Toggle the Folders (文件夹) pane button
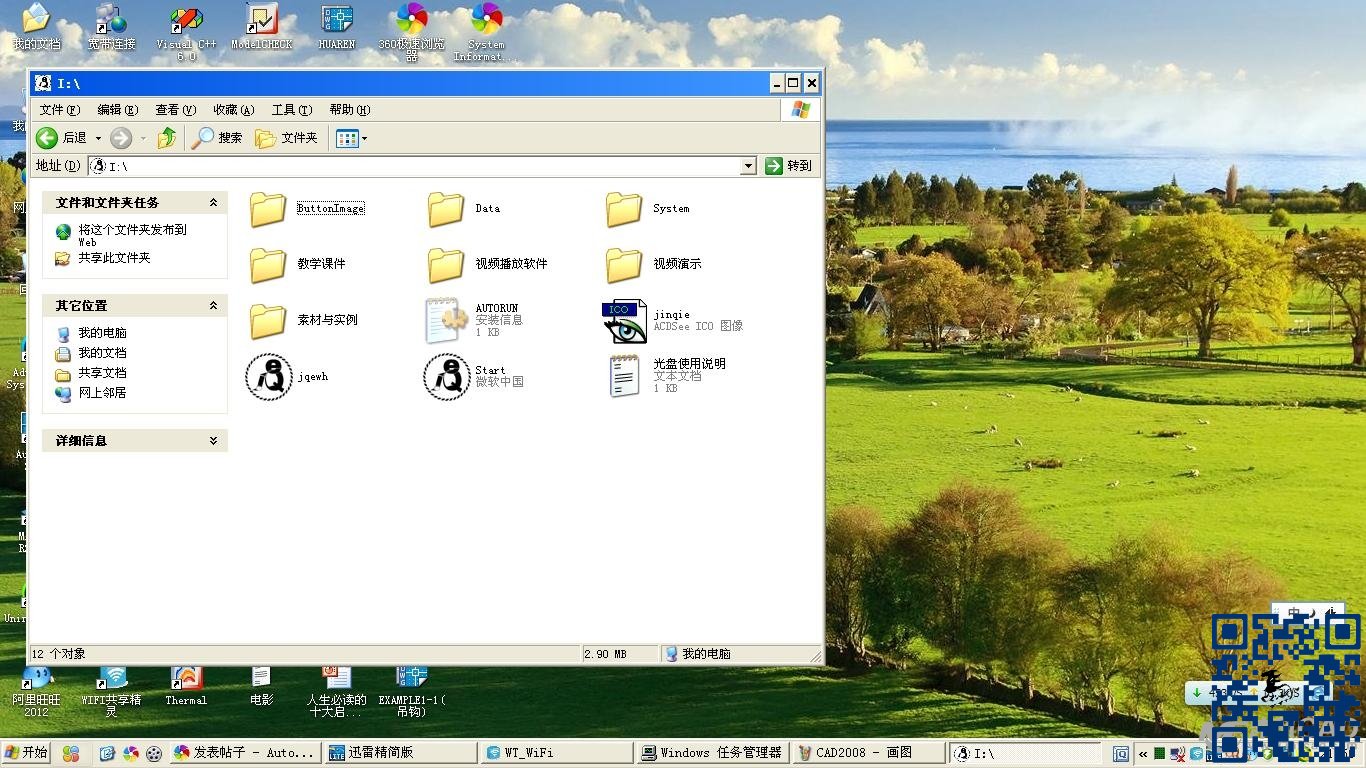This screenshot has height=768, width=1366. pos(287,138)
